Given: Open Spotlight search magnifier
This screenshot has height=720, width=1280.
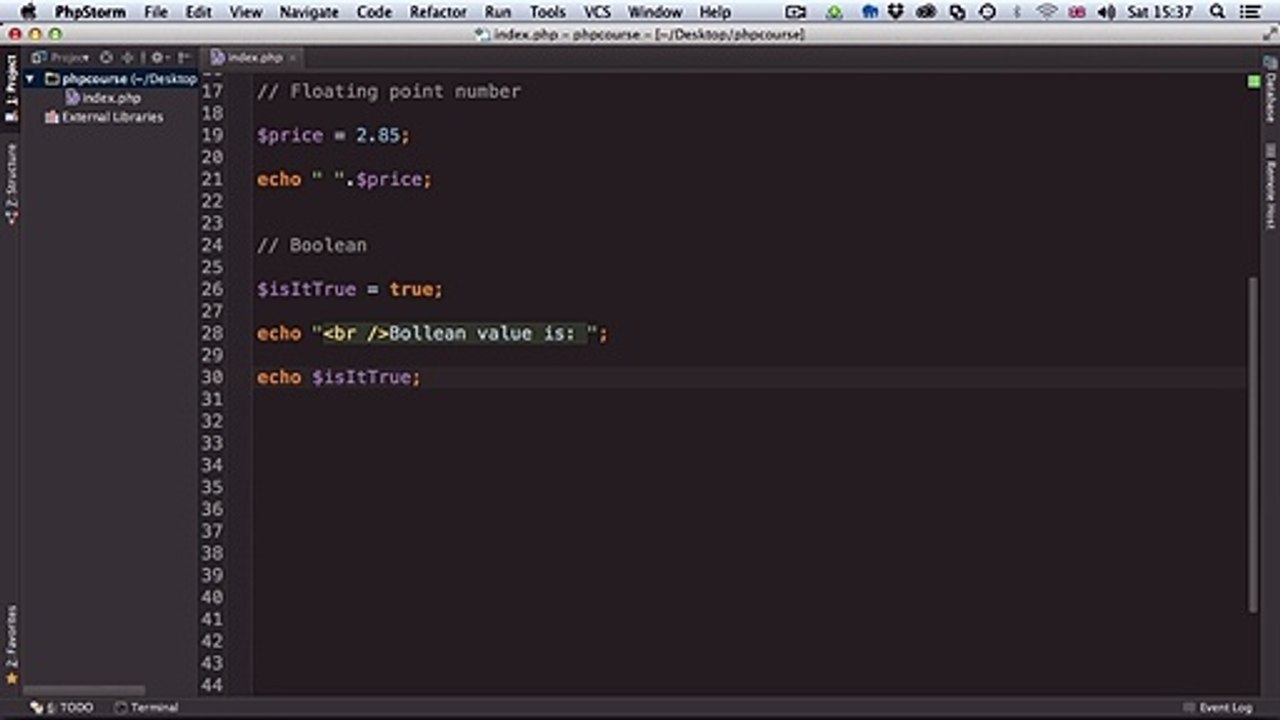Looking at the screenshot, I should pos(1217,12).
